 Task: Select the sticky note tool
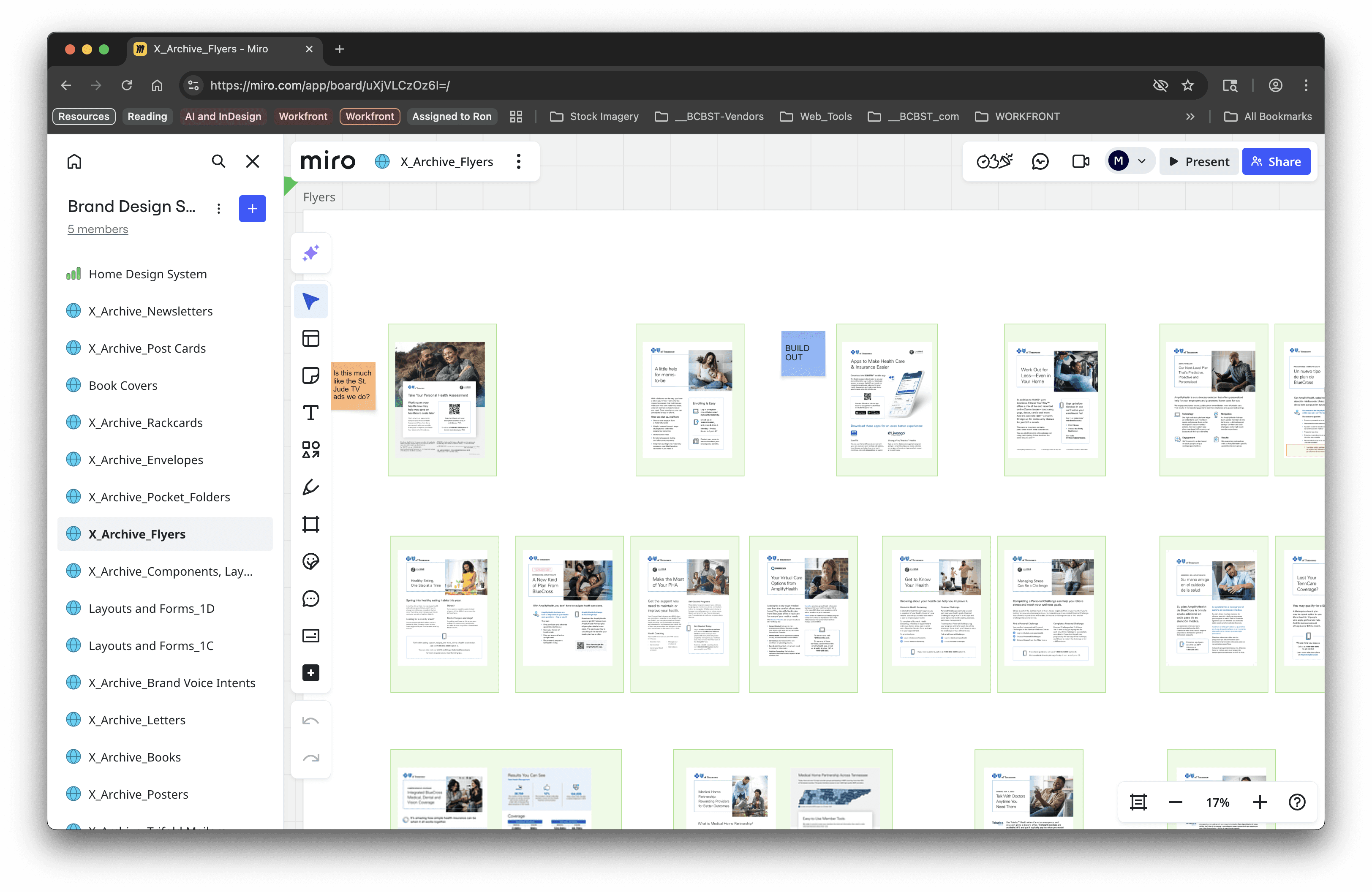click(x=311, y=375)
